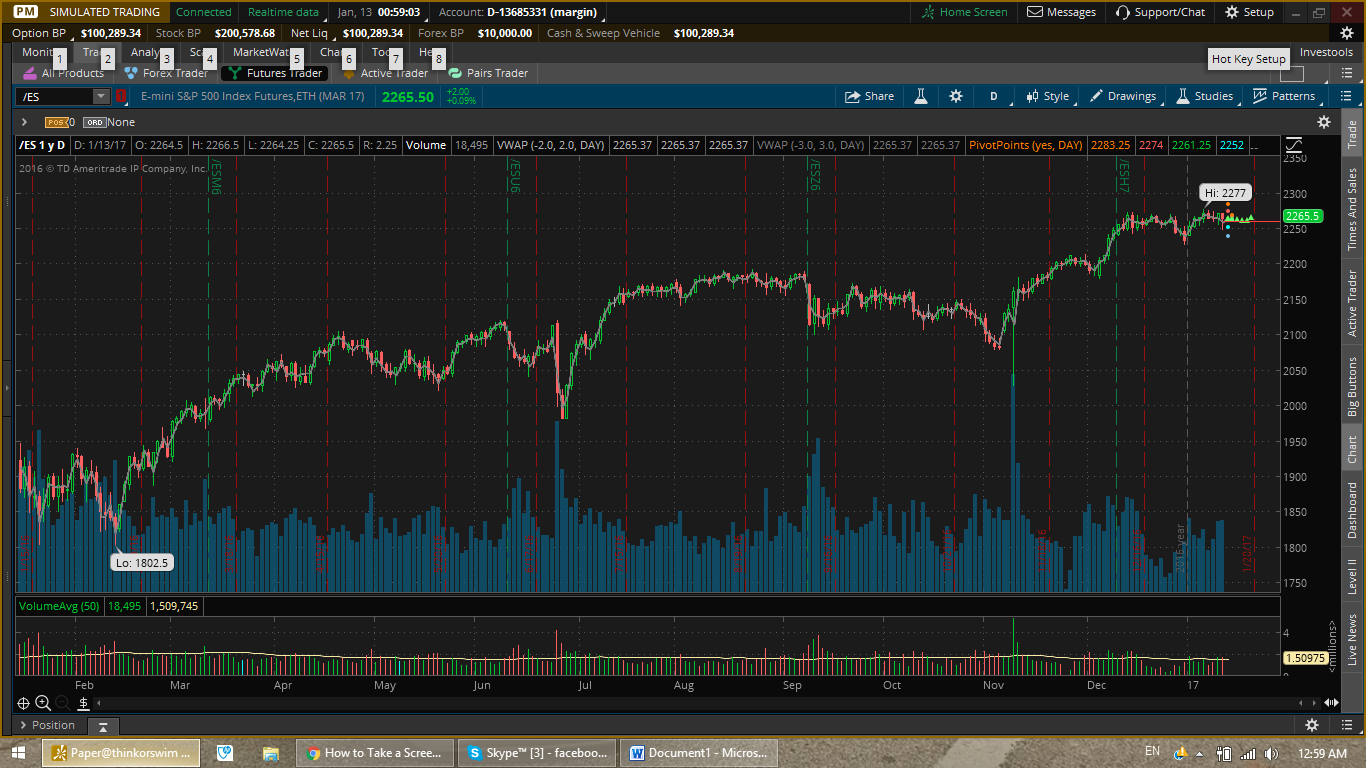
Task: Switch to the Monitor tab
Action: coord(42,52)
